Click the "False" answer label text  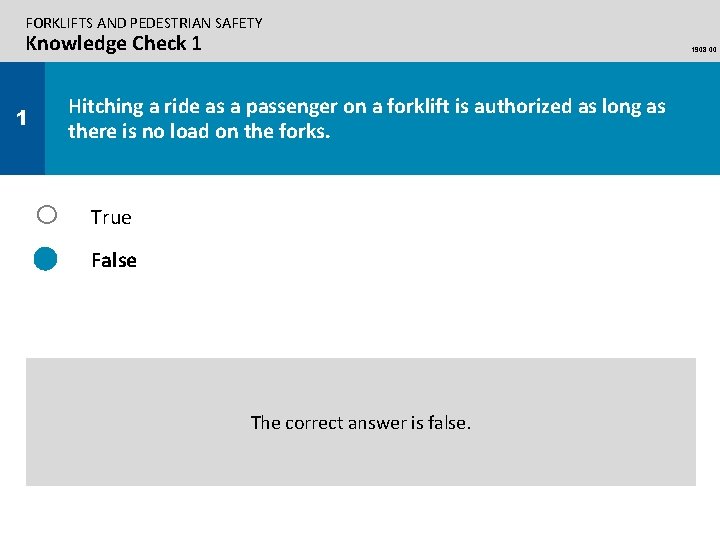point(114,260)
